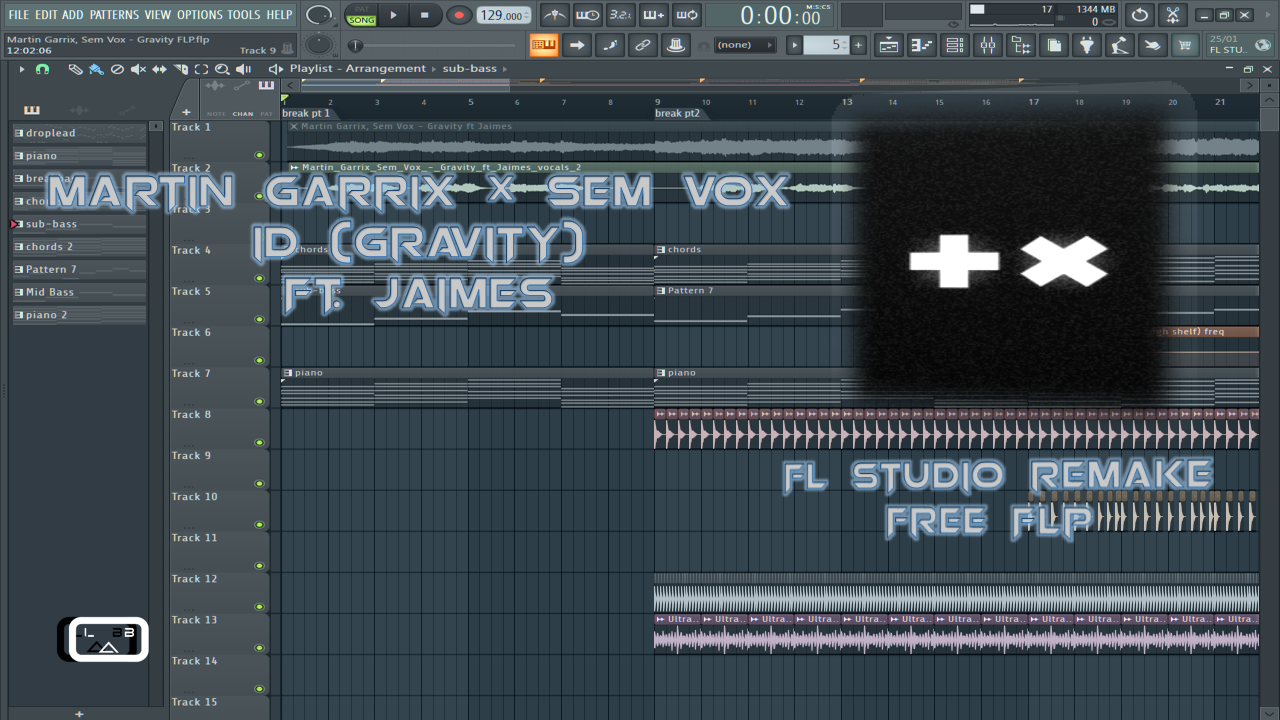Toggle the metronome icon
This screenshot has height=720, width=1280.
pyautogui.click(x=555, y=15)
